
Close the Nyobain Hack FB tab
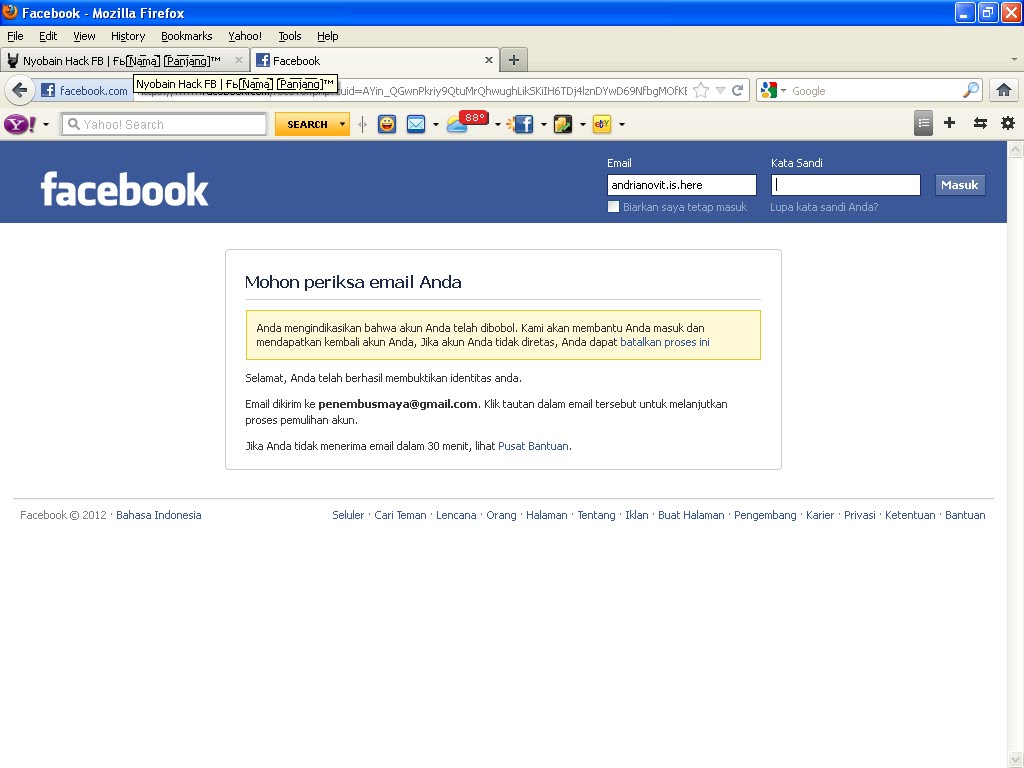click(238, 60)
